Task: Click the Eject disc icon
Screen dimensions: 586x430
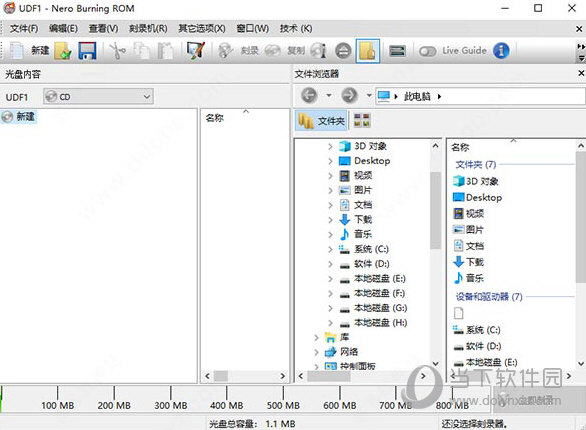Action: (343, 51)
